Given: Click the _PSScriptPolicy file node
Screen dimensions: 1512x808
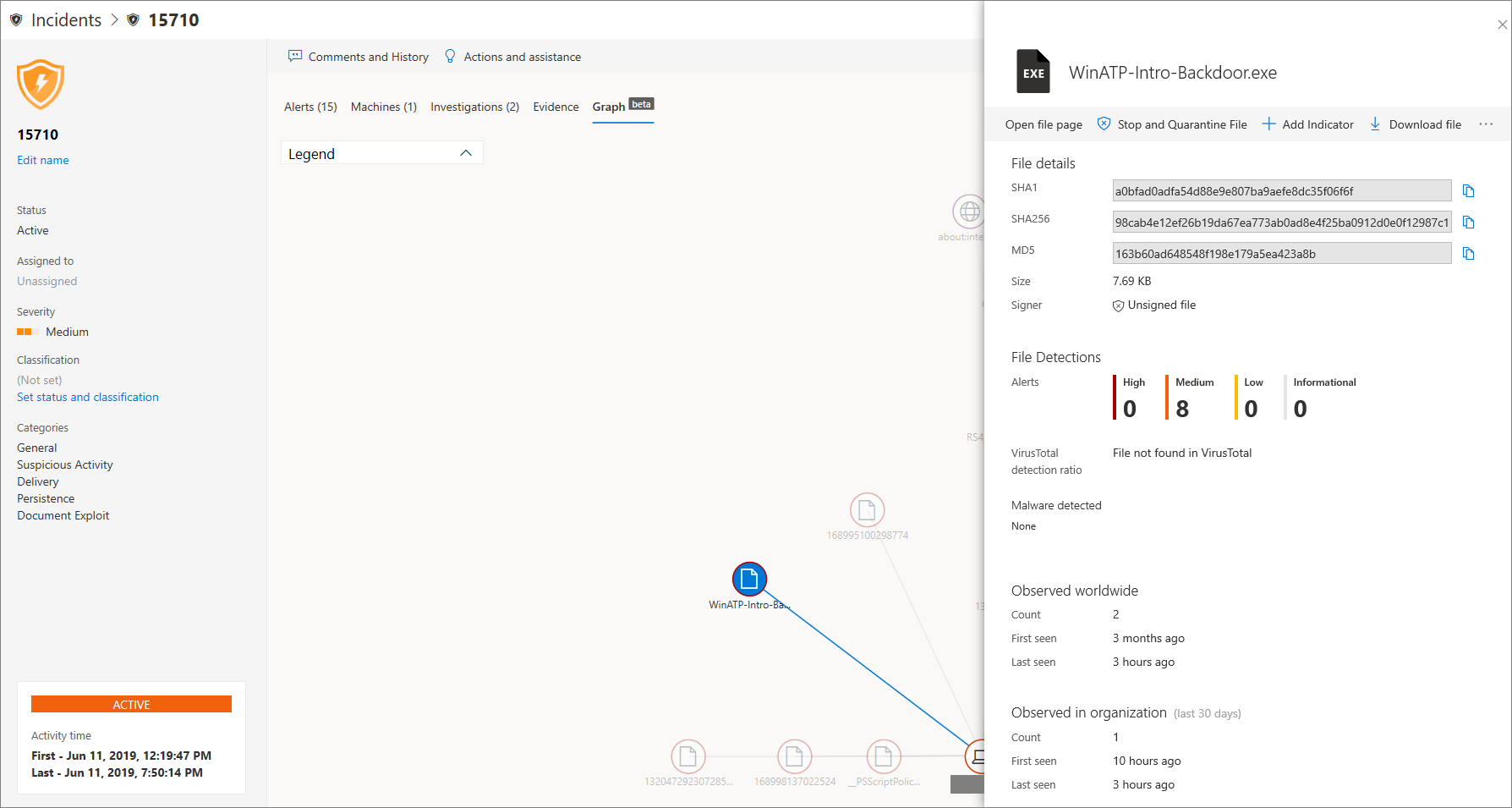Looking at the screenshot, I should [x=884, y=756].
